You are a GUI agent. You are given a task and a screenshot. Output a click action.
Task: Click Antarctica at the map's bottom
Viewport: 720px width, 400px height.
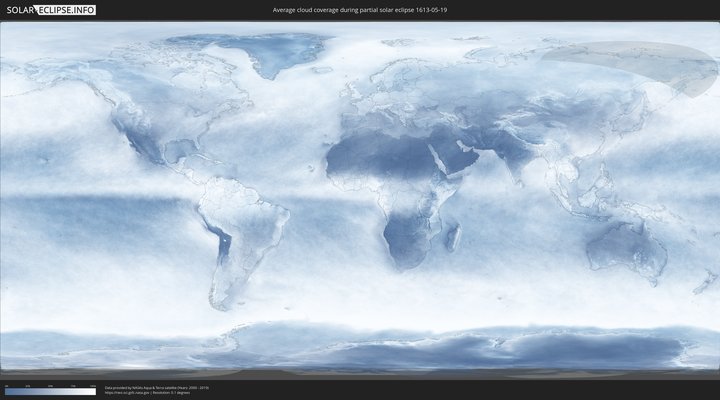pyautogui.click(x=400, y=345)
